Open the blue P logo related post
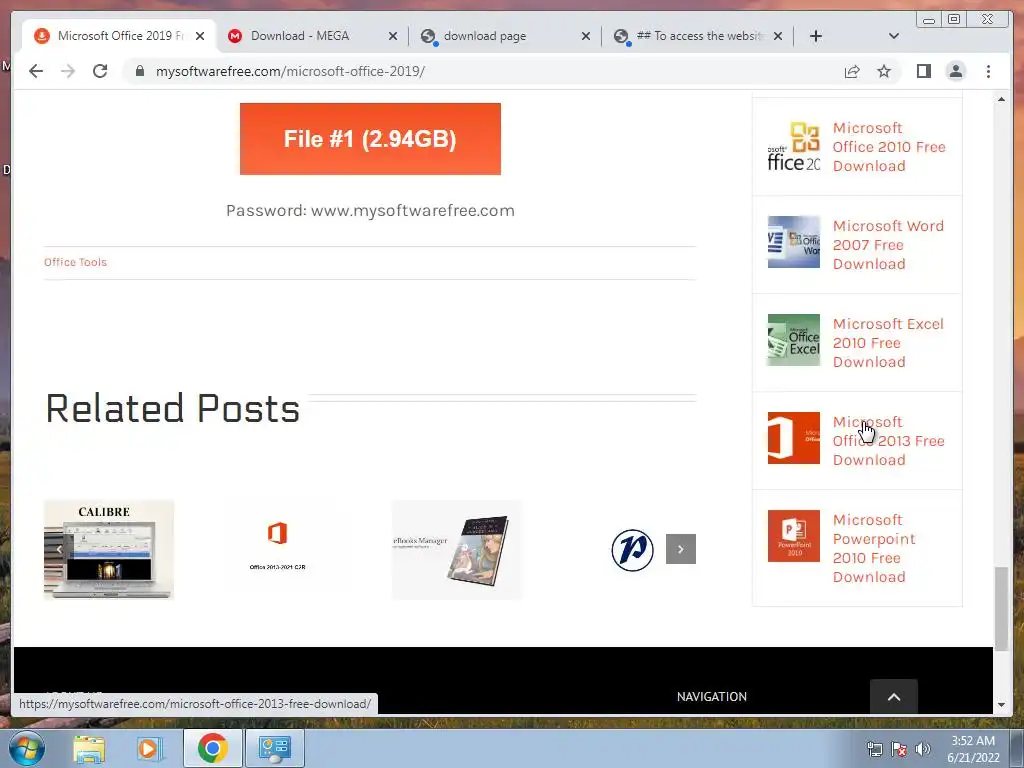This screenshot has height=768, width=1024. pos(632,550)
